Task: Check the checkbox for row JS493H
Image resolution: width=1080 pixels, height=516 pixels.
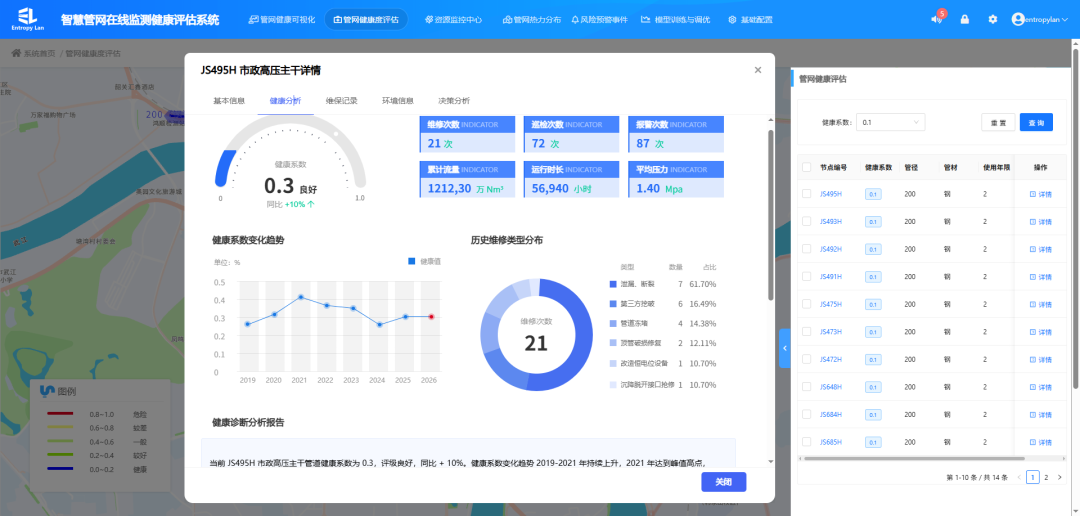Action: point(807,222)
